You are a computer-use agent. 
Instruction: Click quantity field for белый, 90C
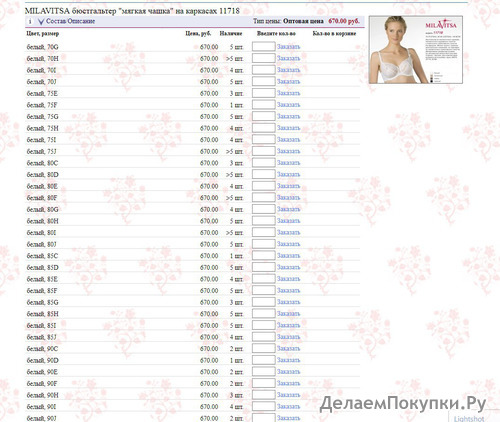pyautogui.click(x=264, y=348)
